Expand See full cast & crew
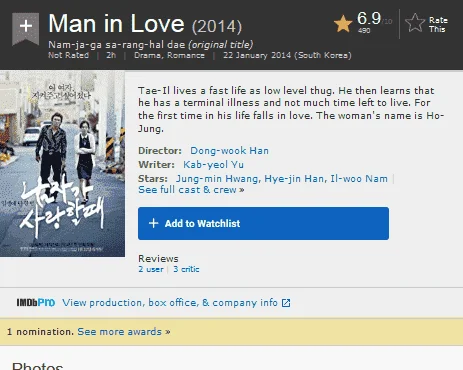The image size is (463, 370). [x=191, y=190]
